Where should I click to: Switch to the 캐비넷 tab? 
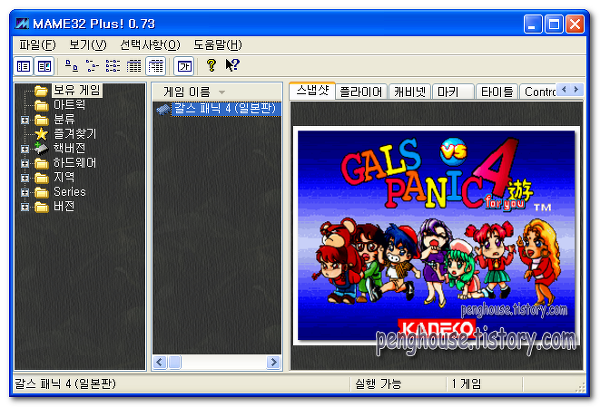point(409,92)
